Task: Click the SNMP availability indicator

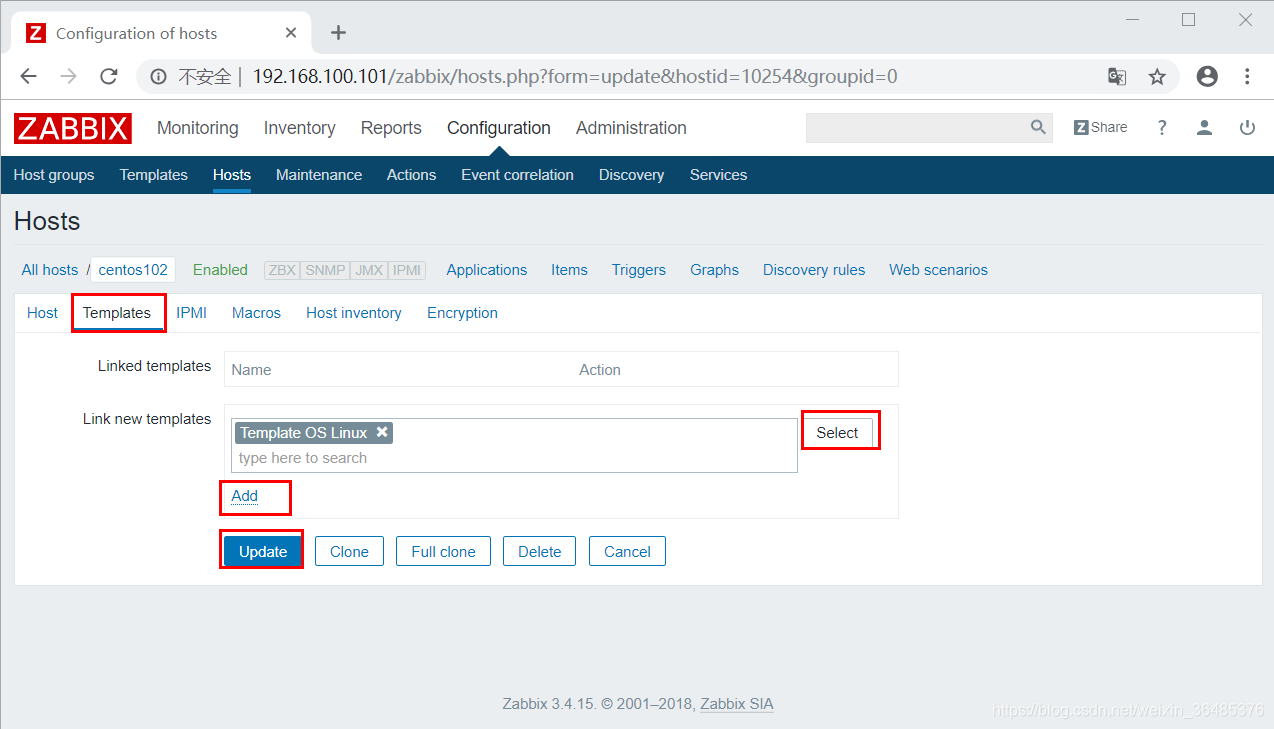Action: (325, 270)
